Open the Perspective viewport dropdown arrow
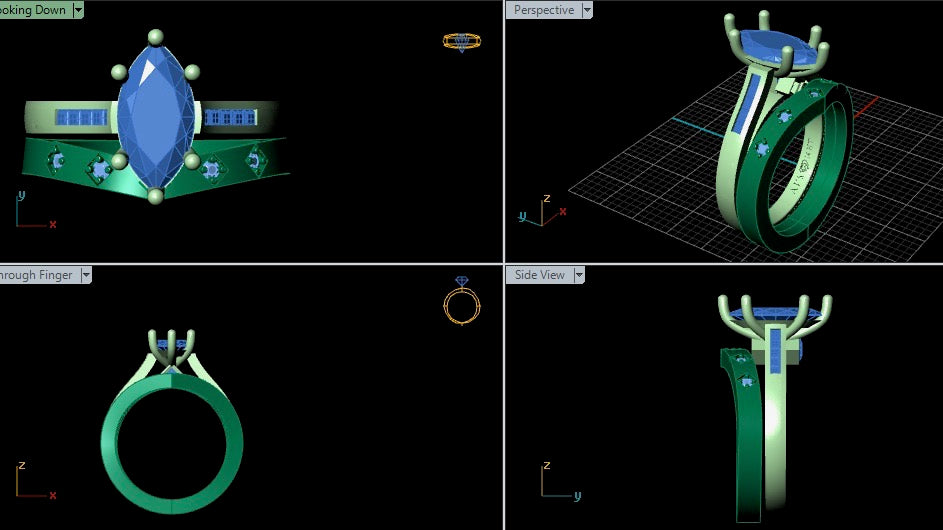This screenshot has height=530, width=943. [x=587, y=10]
